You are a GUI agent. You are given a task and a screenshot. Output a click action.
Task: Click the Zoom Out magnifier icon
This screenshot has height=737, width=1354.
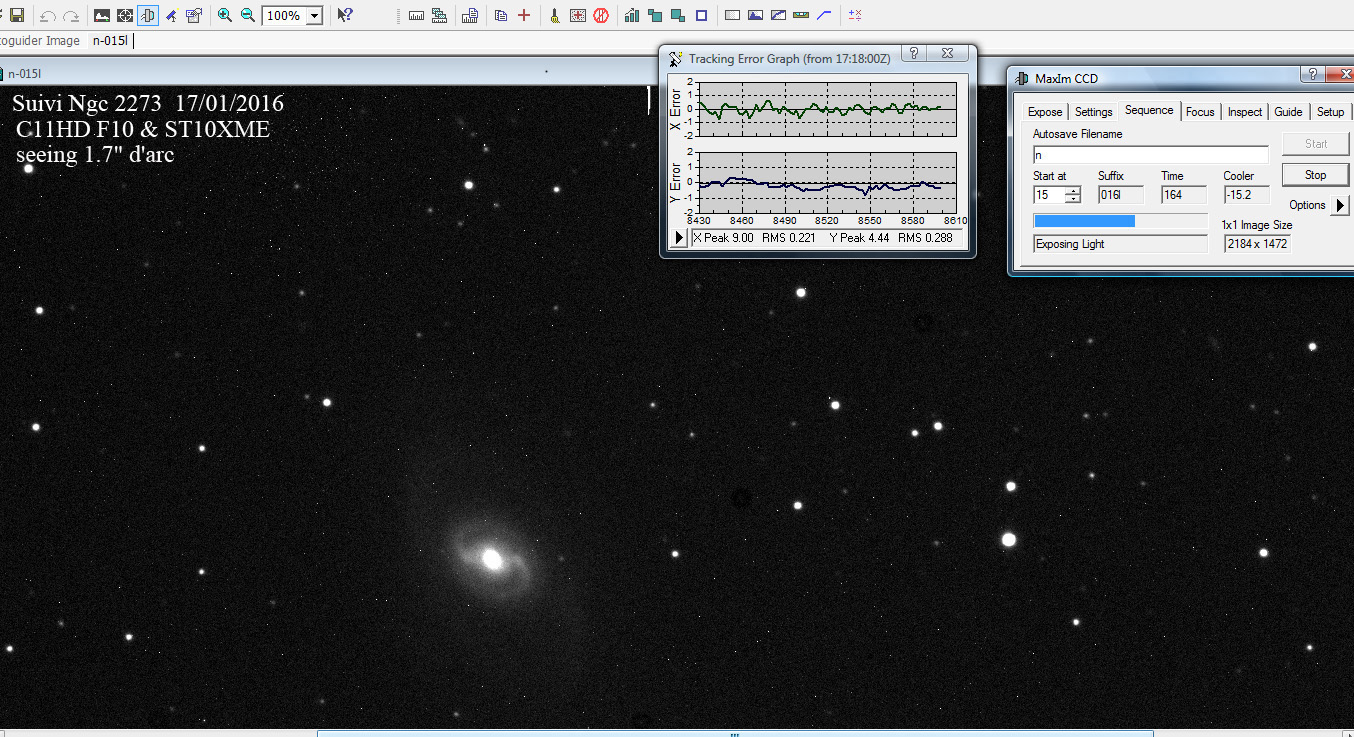[247, 16]
